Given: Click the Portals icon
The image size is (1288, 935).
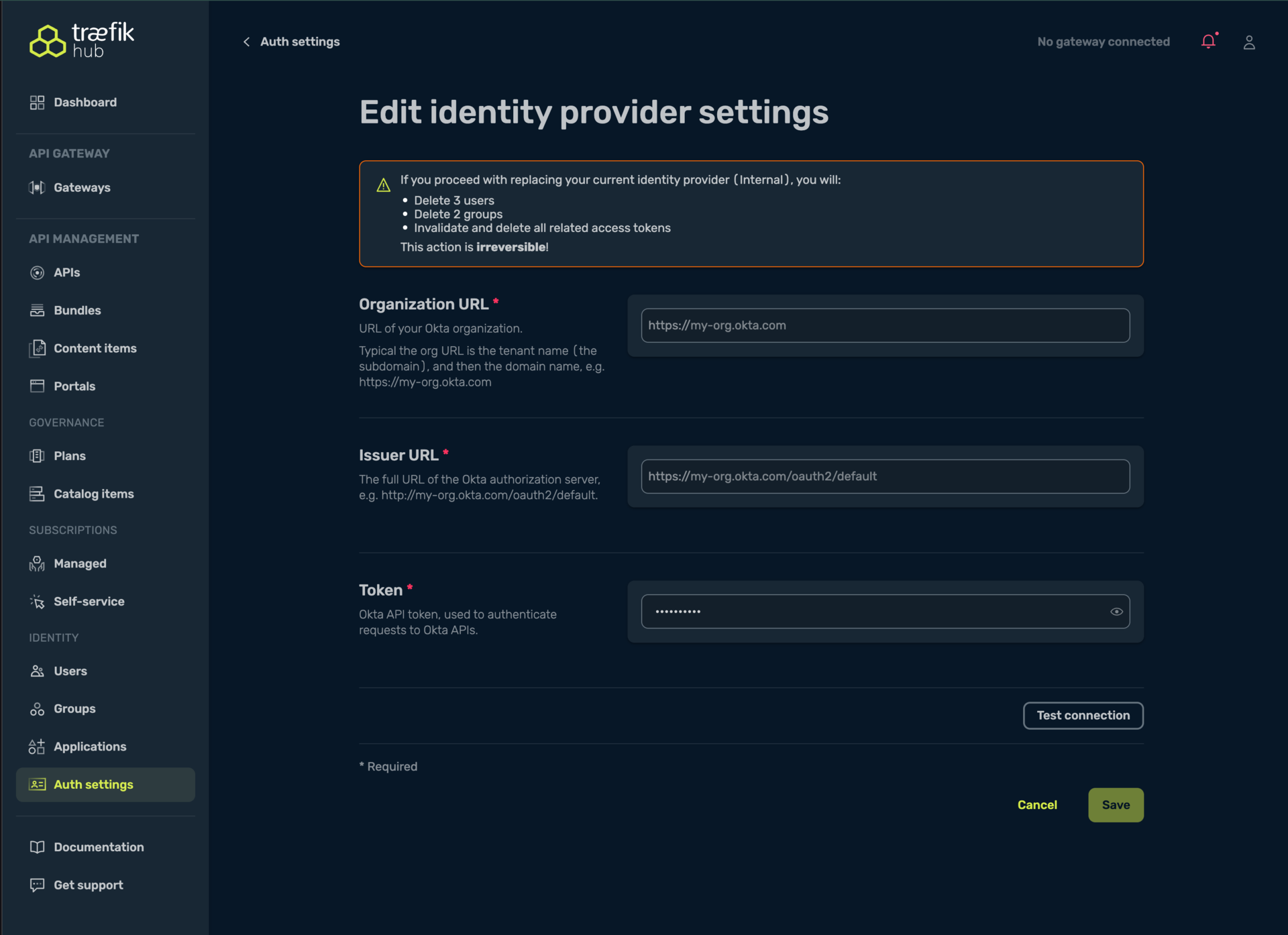Looking at the screenshot, I should (x=37, y=386).
